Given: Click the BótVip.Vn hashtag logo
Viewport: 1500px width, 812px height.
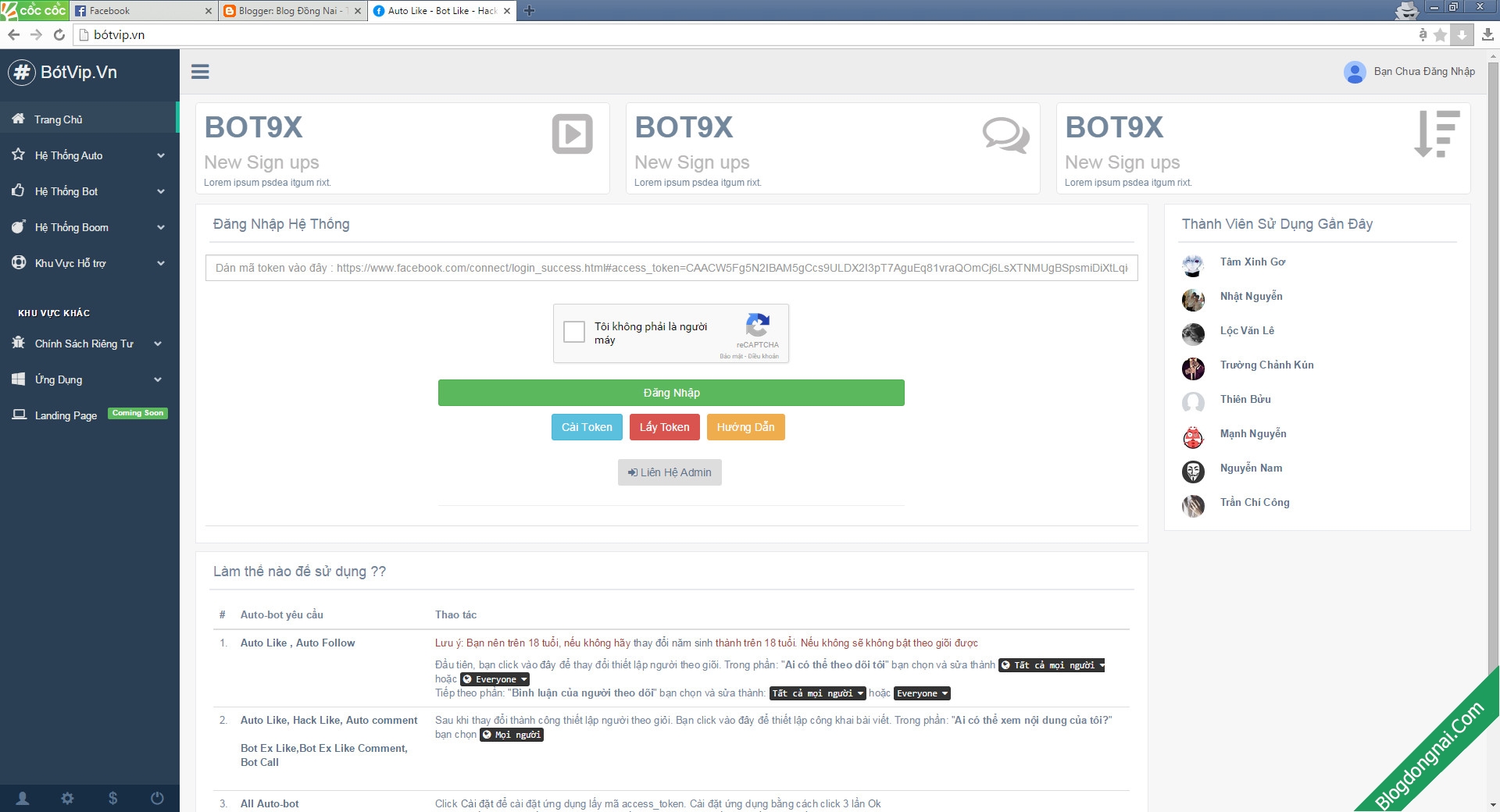Looking at the screenshot, I should (22, 73).
